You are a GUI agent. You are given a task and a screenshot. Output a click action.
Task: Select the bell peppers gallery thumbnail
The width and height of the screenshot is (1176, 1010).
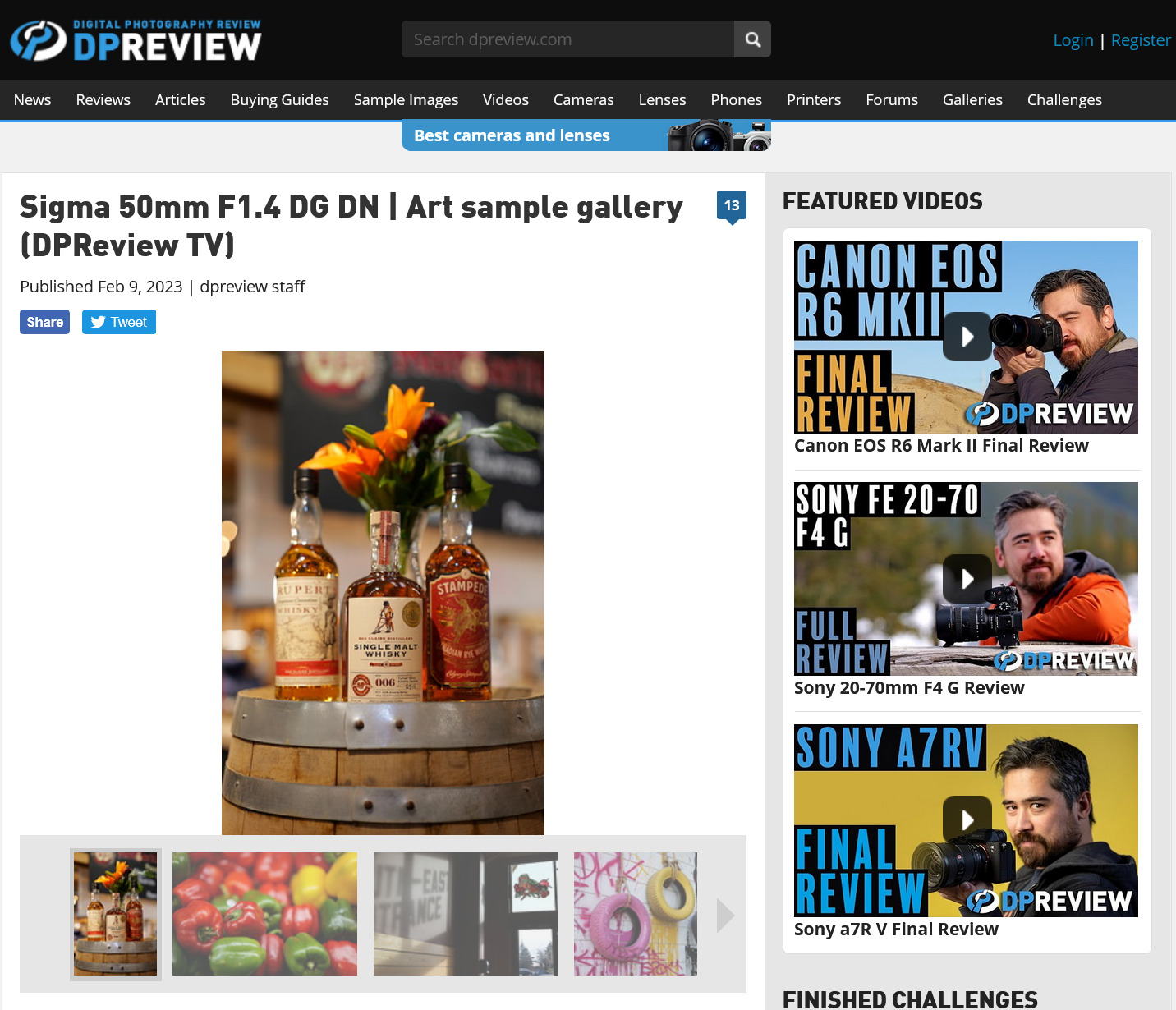(x=264, y=914)
